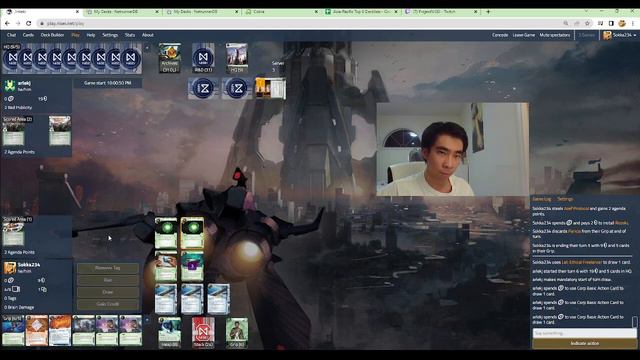The image size is (640, 360).
Task: Switch to the Asia-Pacific Top 8 Decklists tab
Action: click(361, 12)
